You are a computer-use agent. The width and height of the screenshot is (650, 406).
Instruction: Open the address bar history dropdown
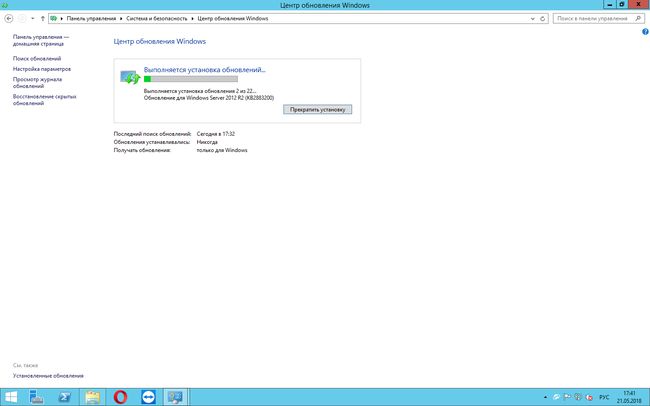[533, 19]
